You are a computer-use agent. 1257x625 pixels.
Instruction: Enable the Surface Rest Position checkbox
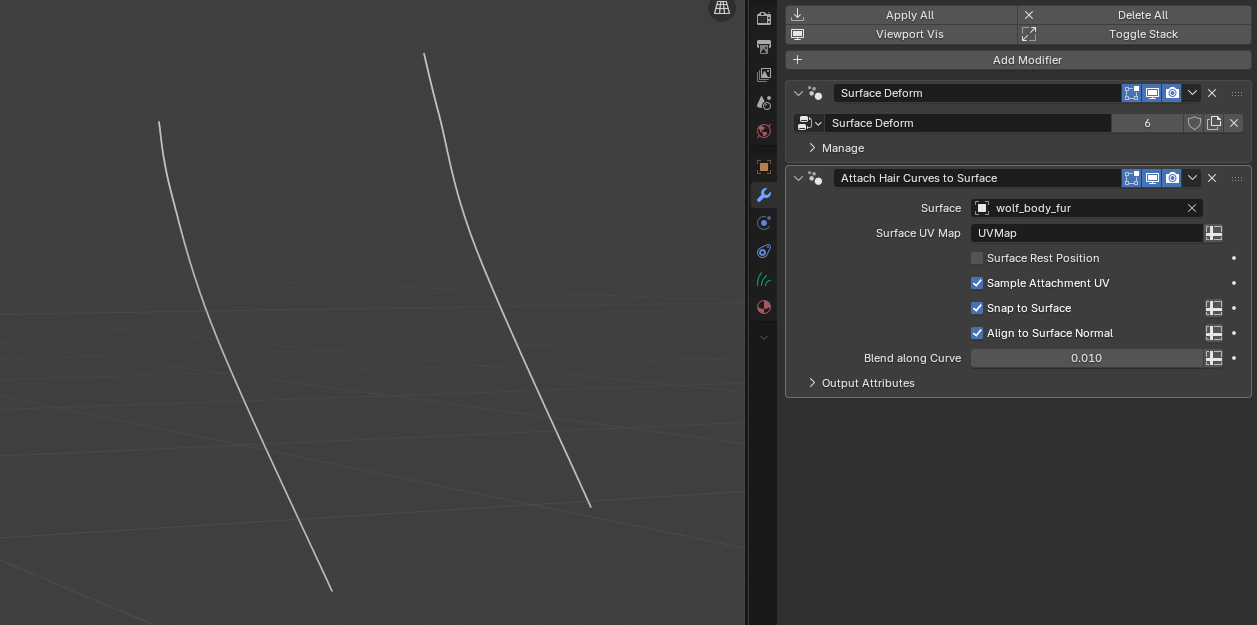click(977, 258)
